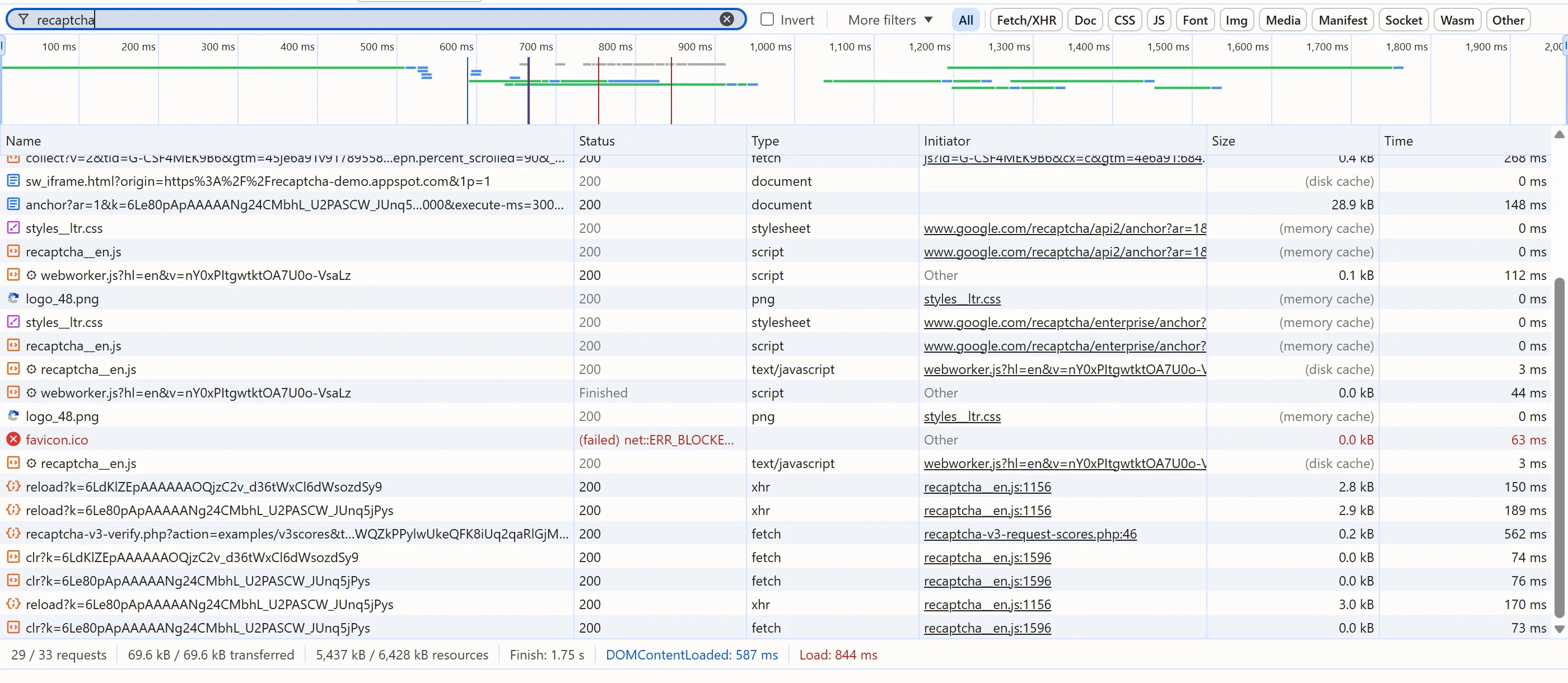This screenshot has width=1568, height=683.
Task: Filter by Other requests
Action: [x=1508, y=20]
